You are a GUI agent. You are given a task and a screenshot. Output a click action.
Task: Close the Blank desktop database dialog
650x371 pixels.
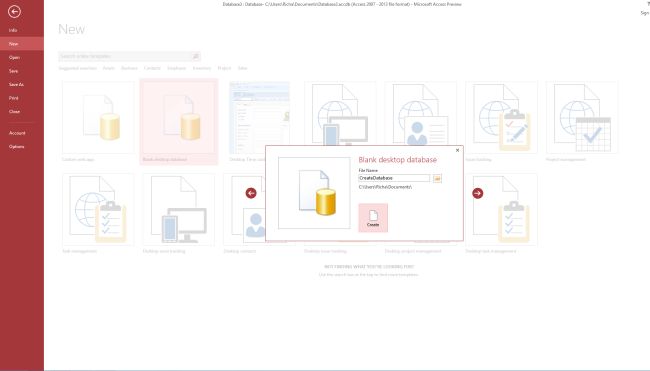[x=457, y=150]
